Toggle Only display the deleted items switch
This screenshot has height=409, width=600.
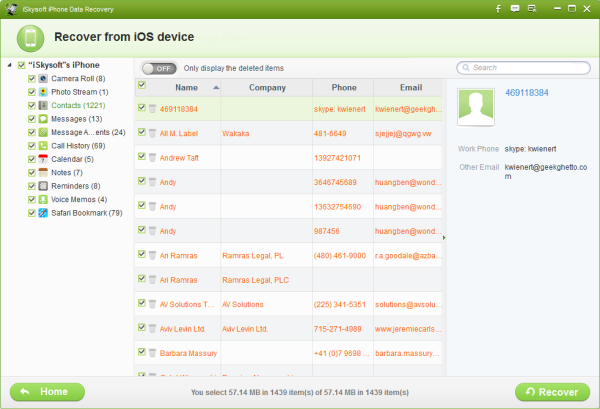159,68
